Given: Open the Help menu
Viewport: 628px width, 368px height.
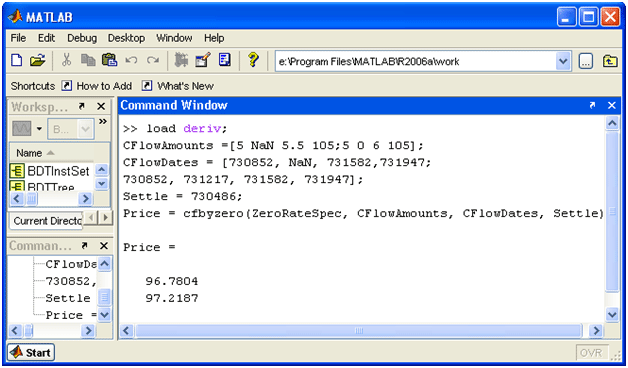Looking at the screenshot, I should click(x=214, y=38).
